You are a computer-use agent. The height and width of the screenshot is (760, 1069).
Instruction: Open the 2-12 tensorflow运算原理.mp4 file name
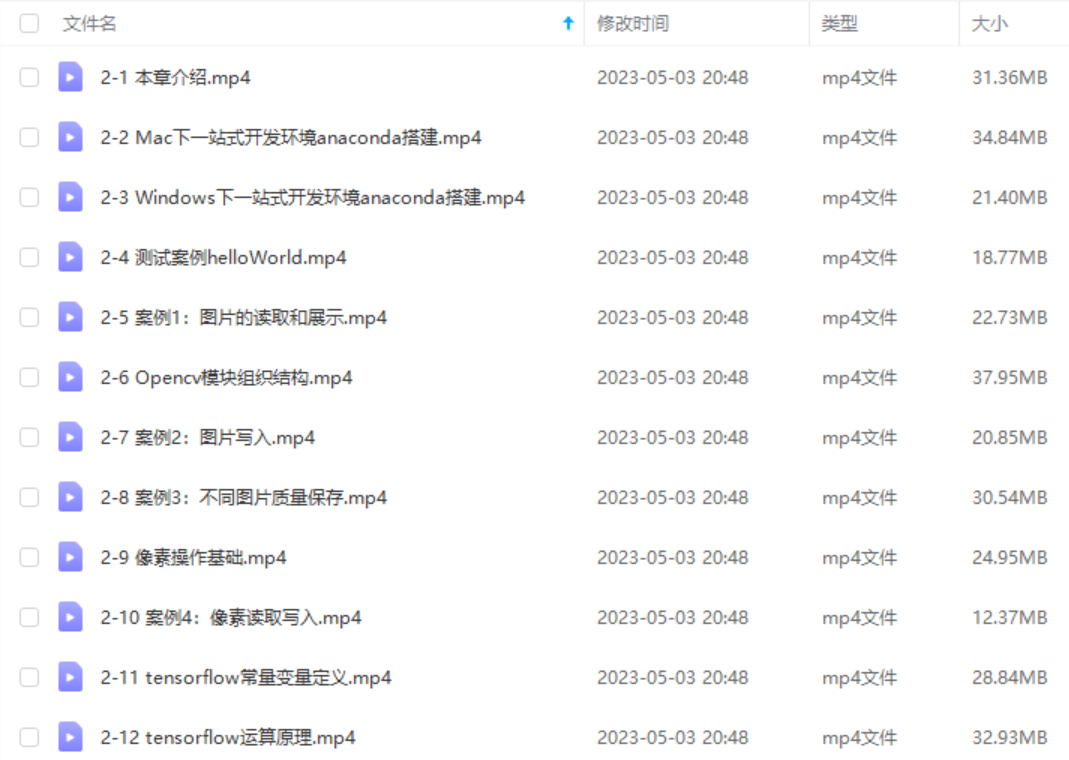(228, 738)
